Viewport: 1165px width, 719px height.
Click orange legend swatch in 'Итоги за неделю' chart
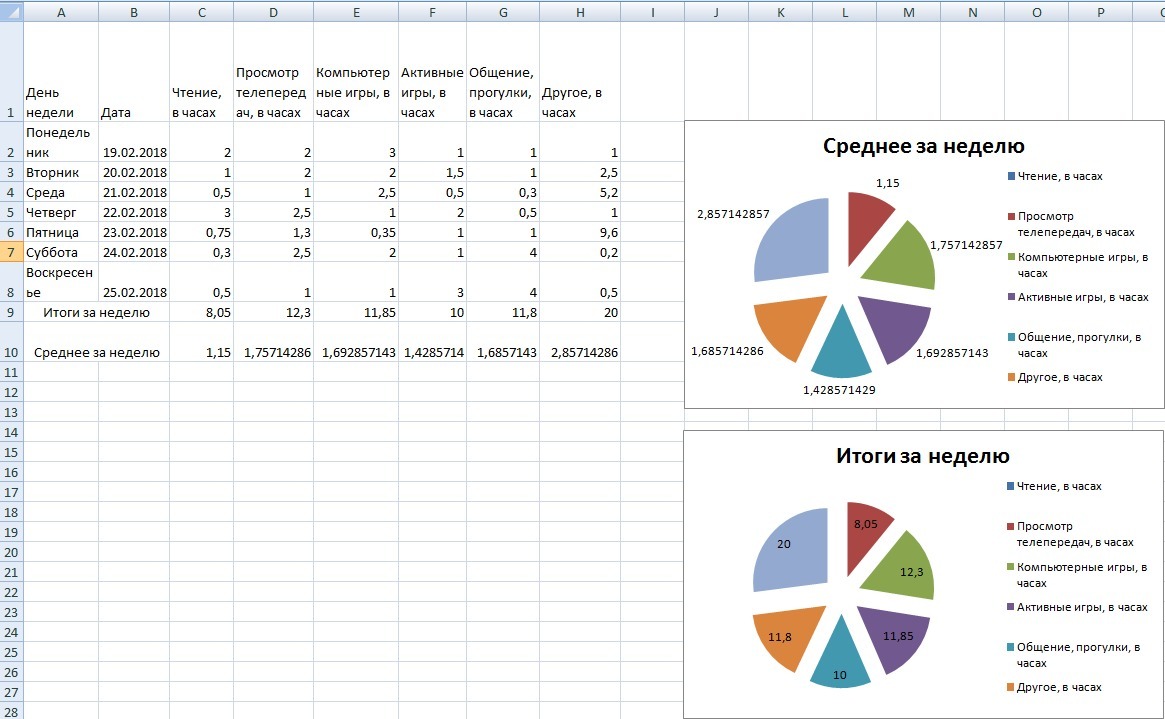coord(1011,687)
